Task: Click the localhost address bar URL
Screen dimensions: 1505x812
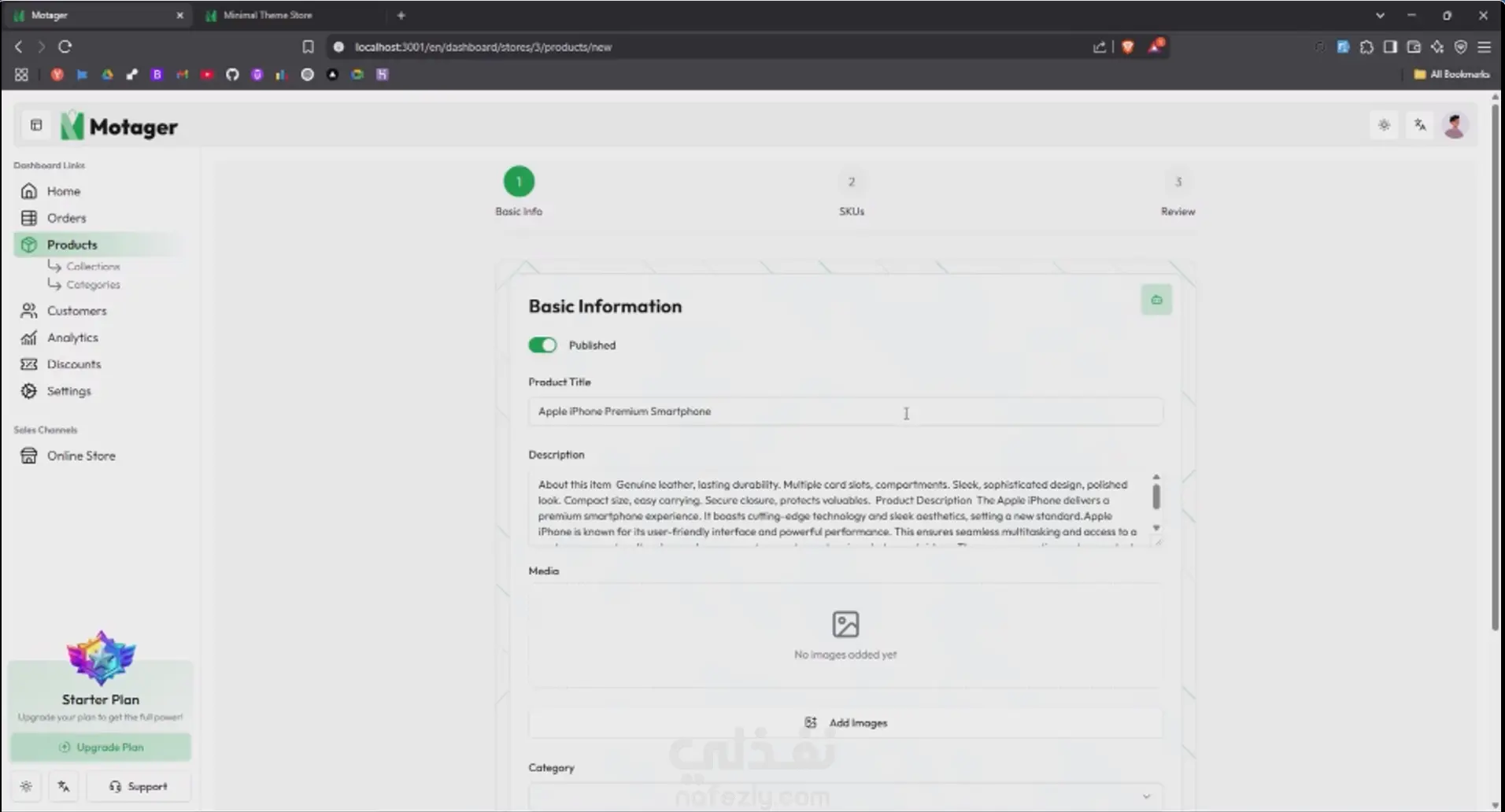Action: (x=483, y=47)
